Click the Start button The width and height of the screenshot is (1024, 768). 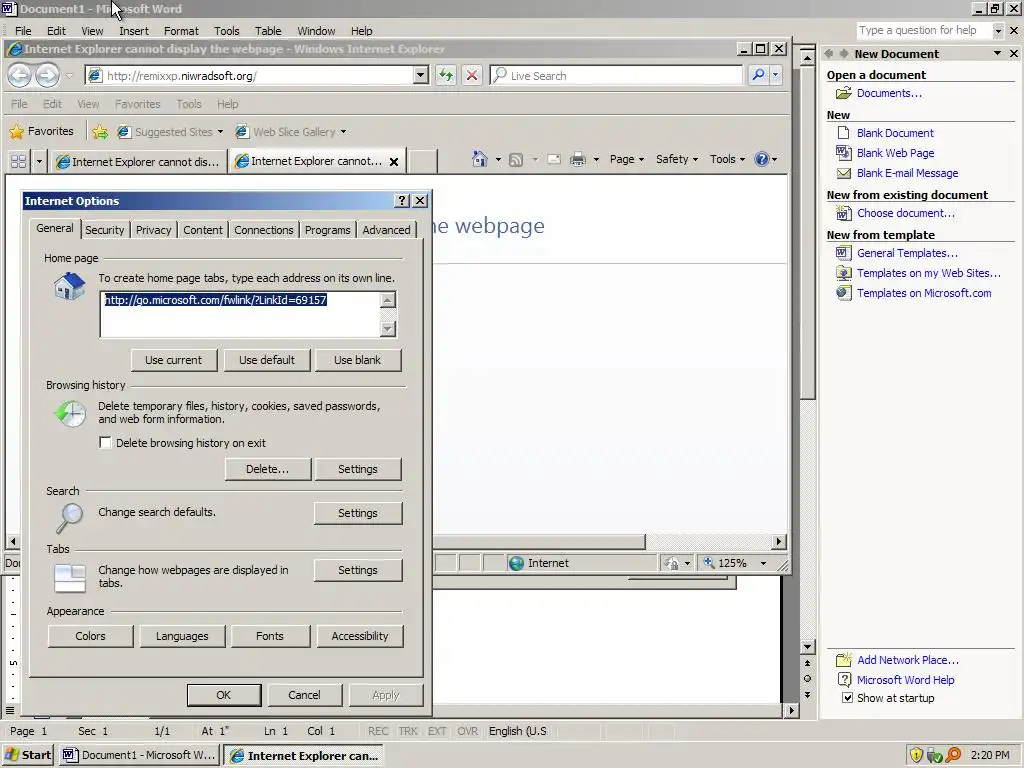coord(27,755)
